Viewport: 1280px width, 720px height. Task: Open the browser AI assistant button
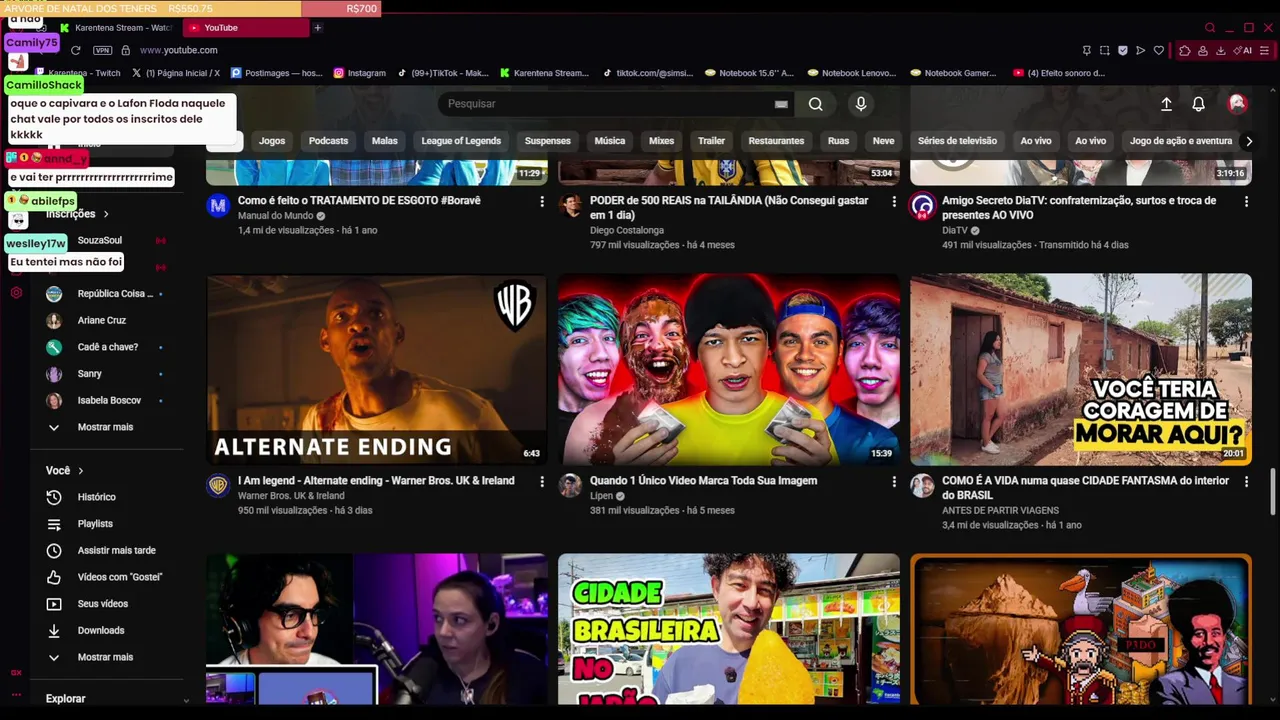pyautogui.click(x=1243, y=50)
